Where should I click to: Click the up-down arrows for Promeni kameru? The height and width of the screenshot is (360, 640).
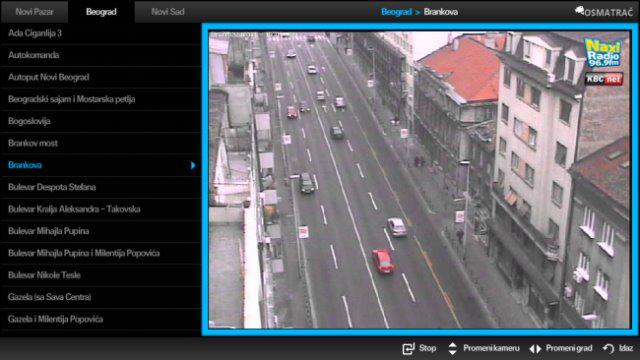[x=452, y=348]
